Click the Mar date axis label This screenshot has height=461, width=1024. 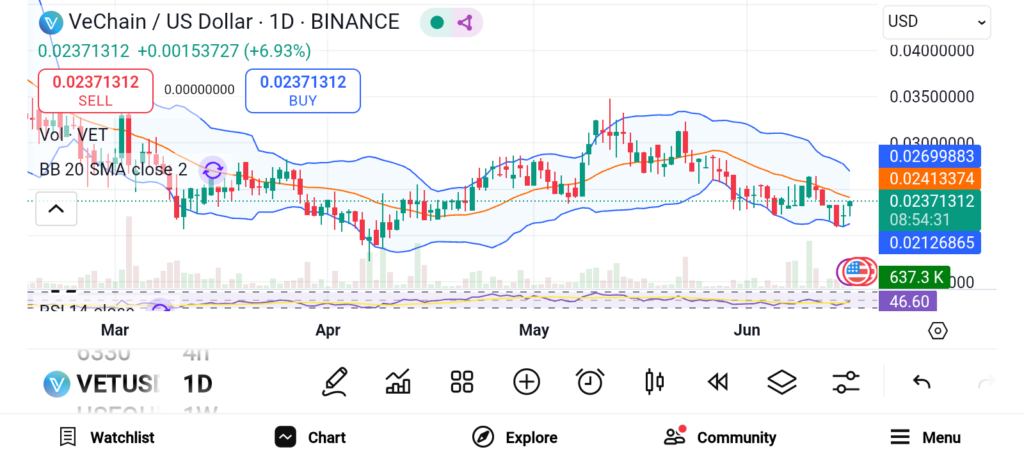click(x=116, y=330)
